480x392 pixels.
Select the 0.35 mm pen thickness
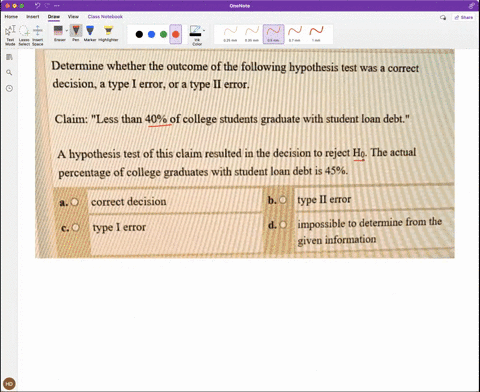pyautogui.click(x=252, y=34)
